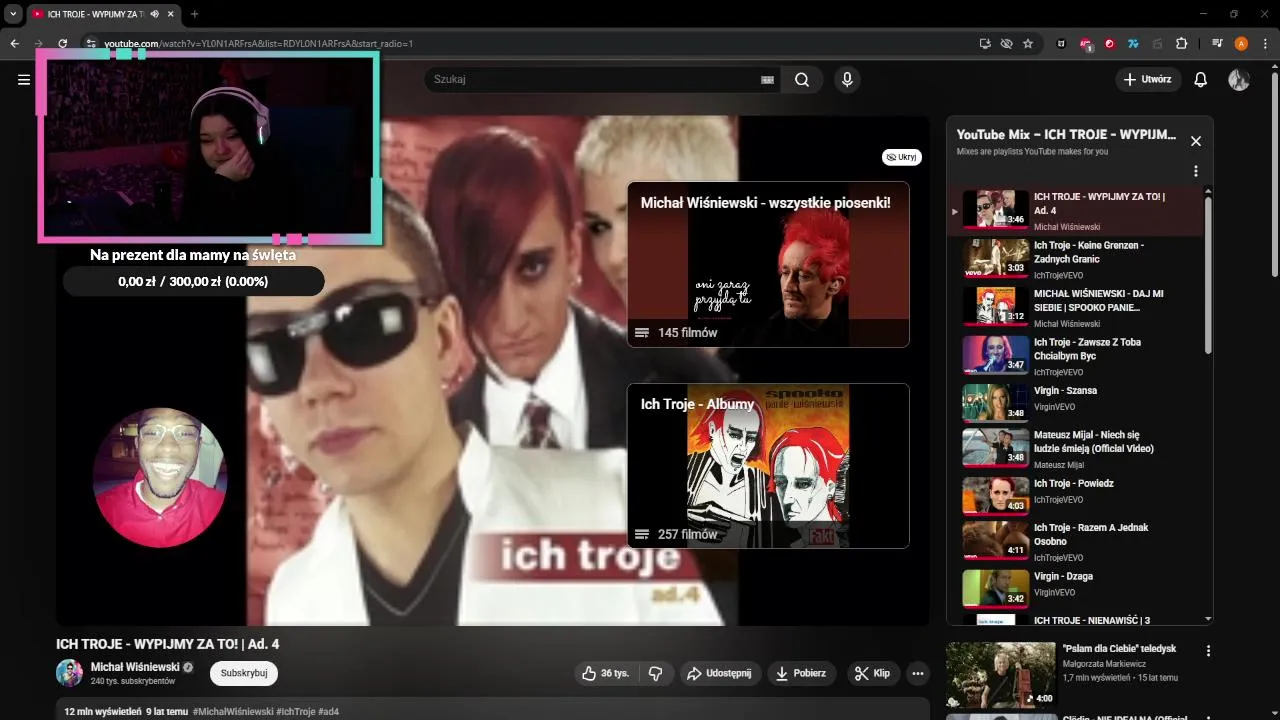1280x720 pixels.
Task: Click the YouTube Mix playlist title
Action: click(x=1066, y=135)
